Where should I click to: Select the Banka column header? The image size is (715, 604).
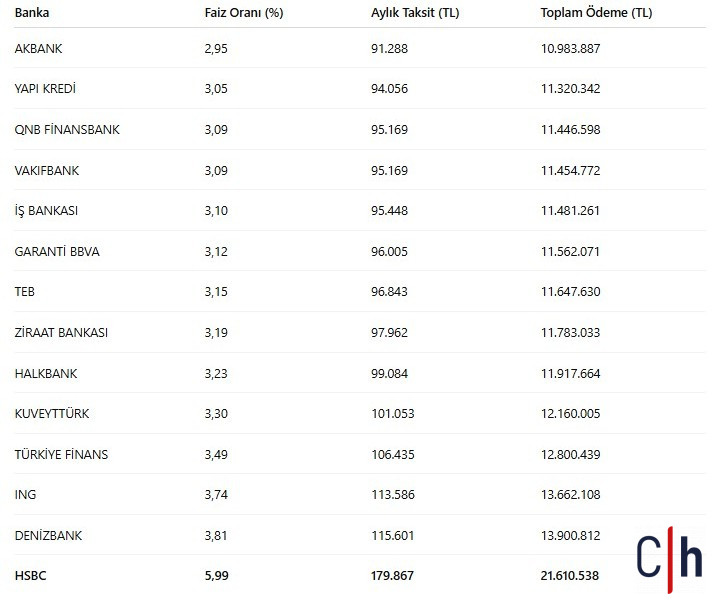point(32,13)
